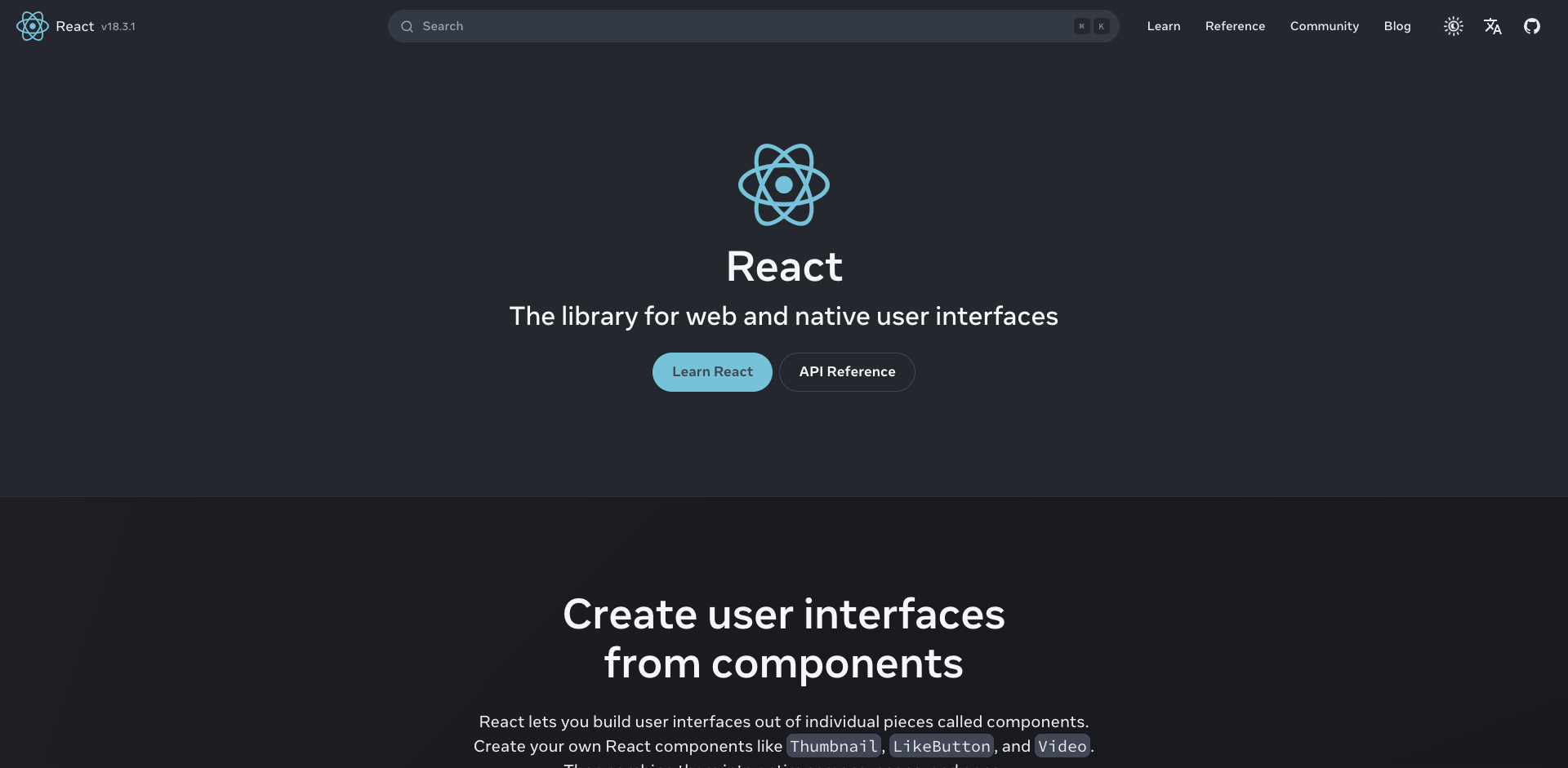The height and width of the screenshot is (768, 1568).
Task: Click the v18.3.1 version label
Action: pyautogui.click(x=118, y=27)
